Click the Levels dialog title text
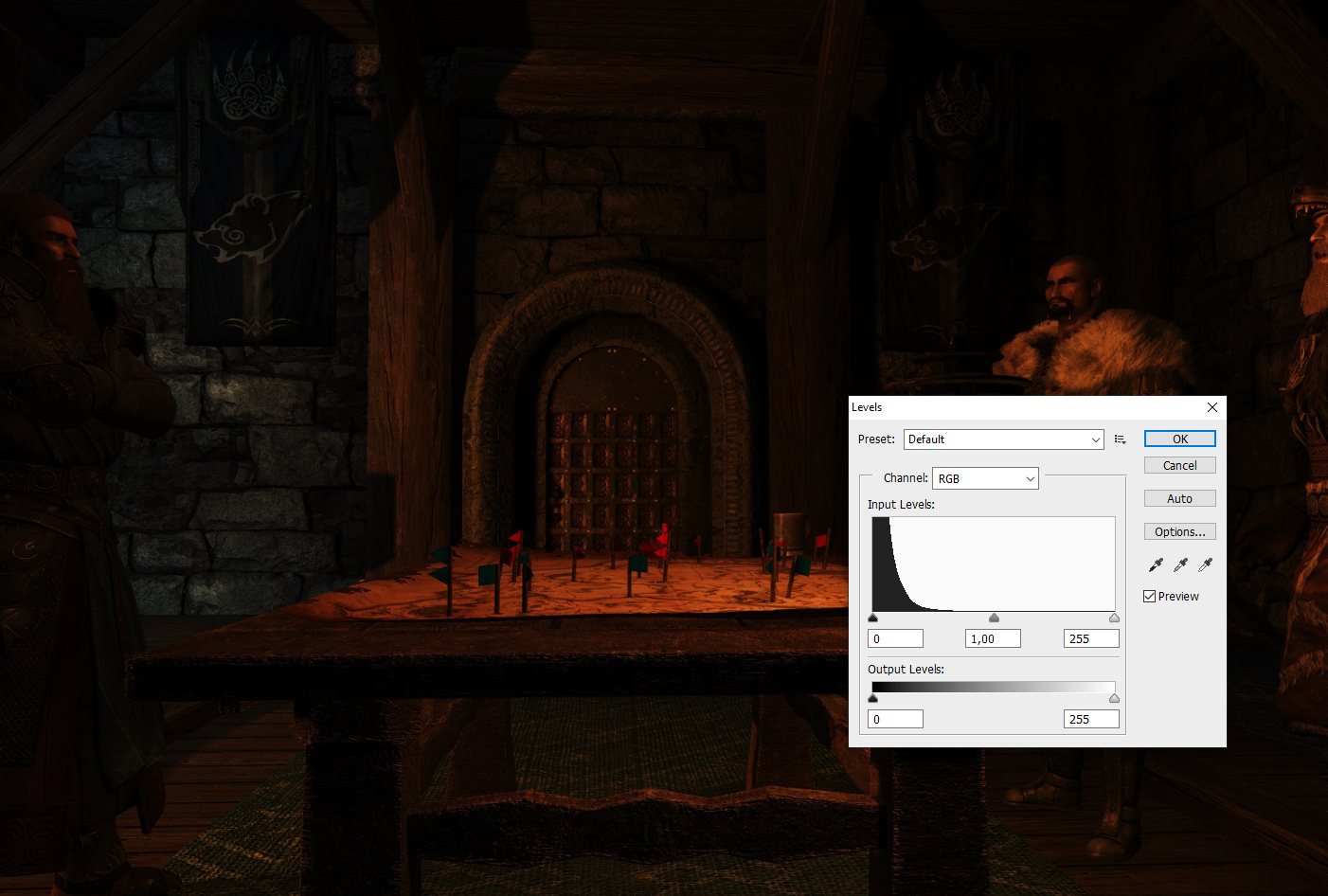 point(867,407)
